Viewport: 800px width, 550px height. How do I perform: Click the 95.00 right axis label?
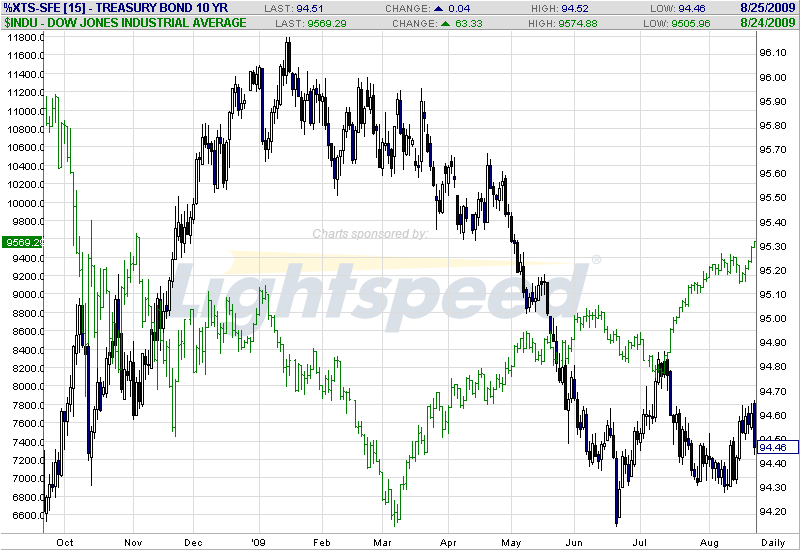773,318
